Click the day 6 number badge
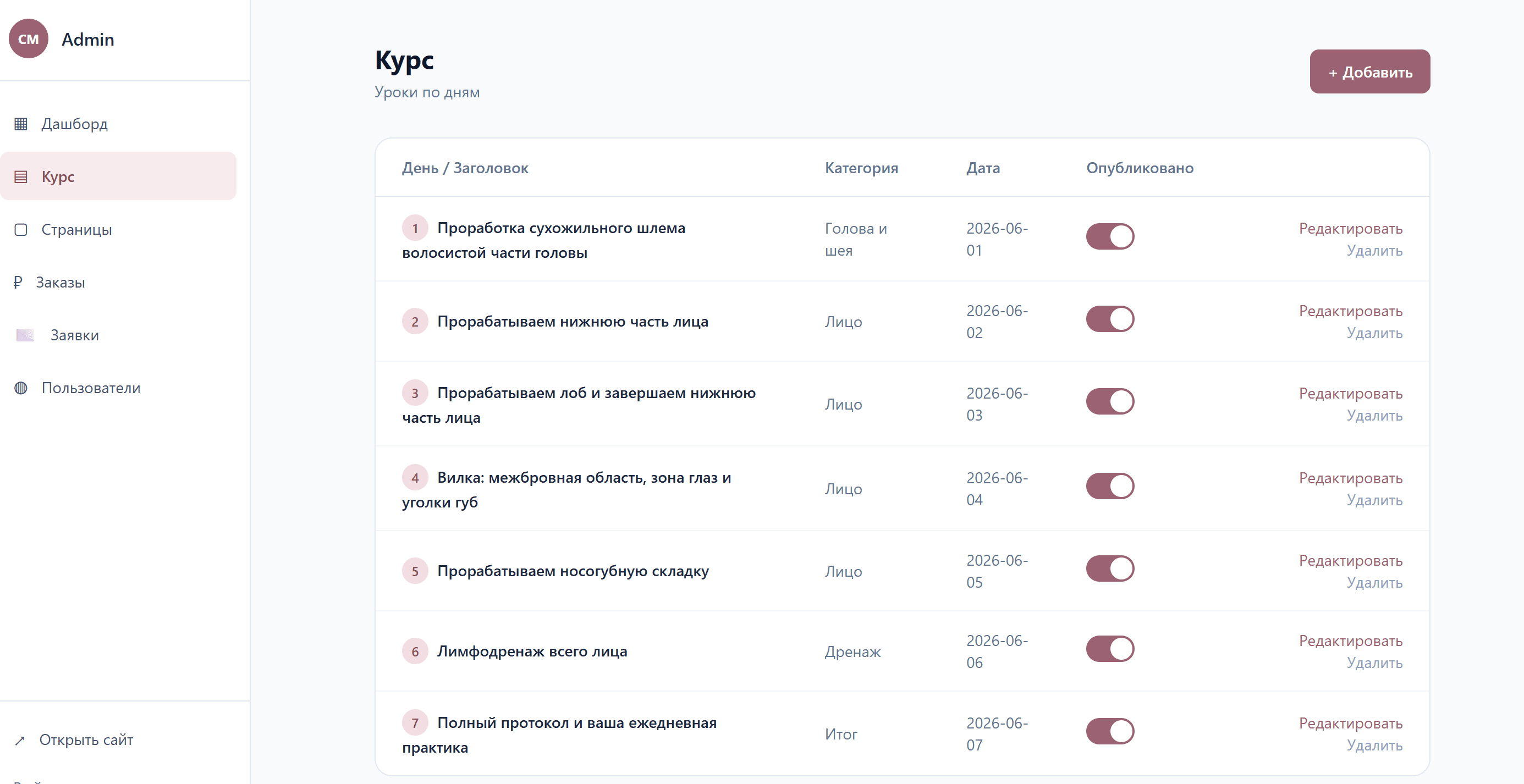1524x784 pixels. tap(415, 652)
